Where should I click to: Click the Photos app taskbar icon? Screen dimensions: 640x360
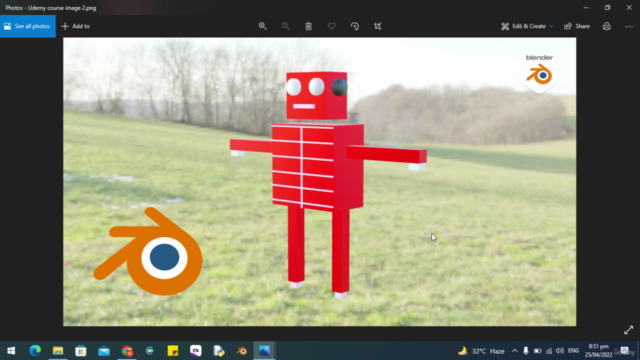click(x=264, y=351)
